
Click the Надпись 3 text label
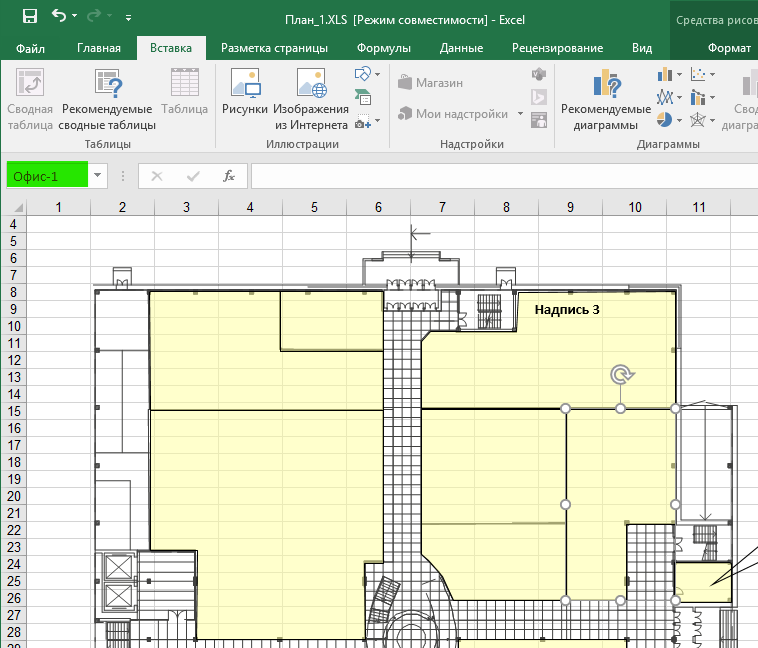click(567, 310)
